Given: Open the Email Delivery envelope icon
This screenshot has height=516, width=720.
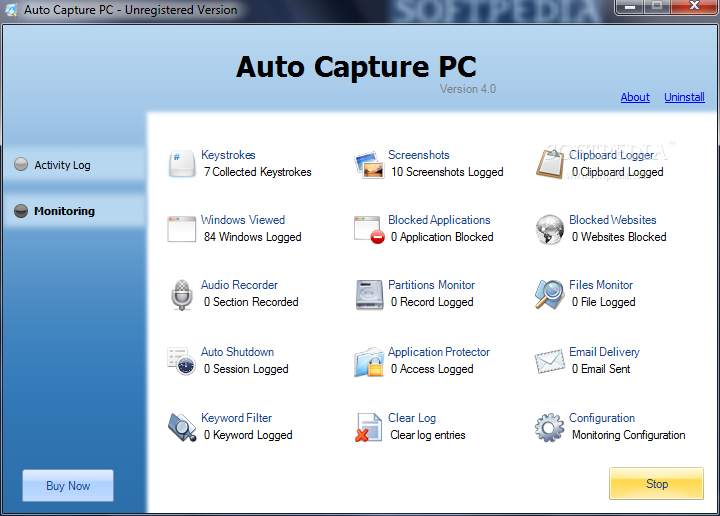Looking at the screenshot, I should tap(550, 361).
